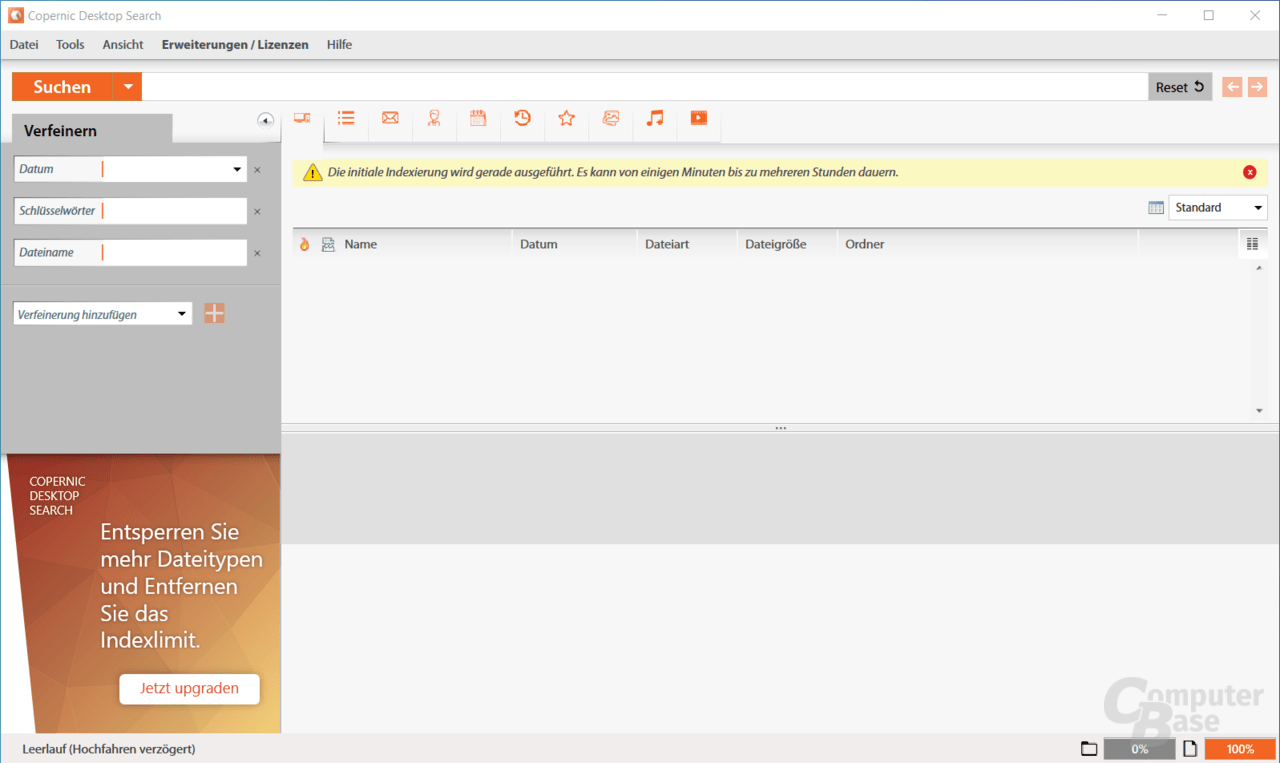
Task: Open the music note category tab
Action: tap(654, 118)
